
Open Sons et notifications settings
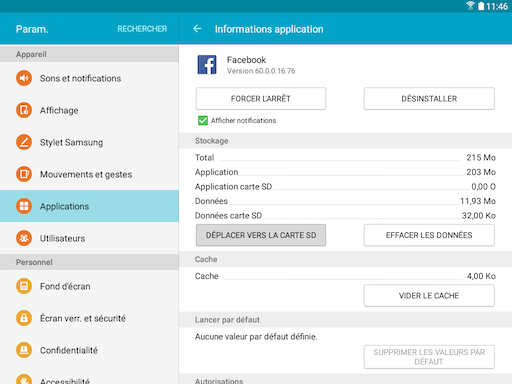89,78
